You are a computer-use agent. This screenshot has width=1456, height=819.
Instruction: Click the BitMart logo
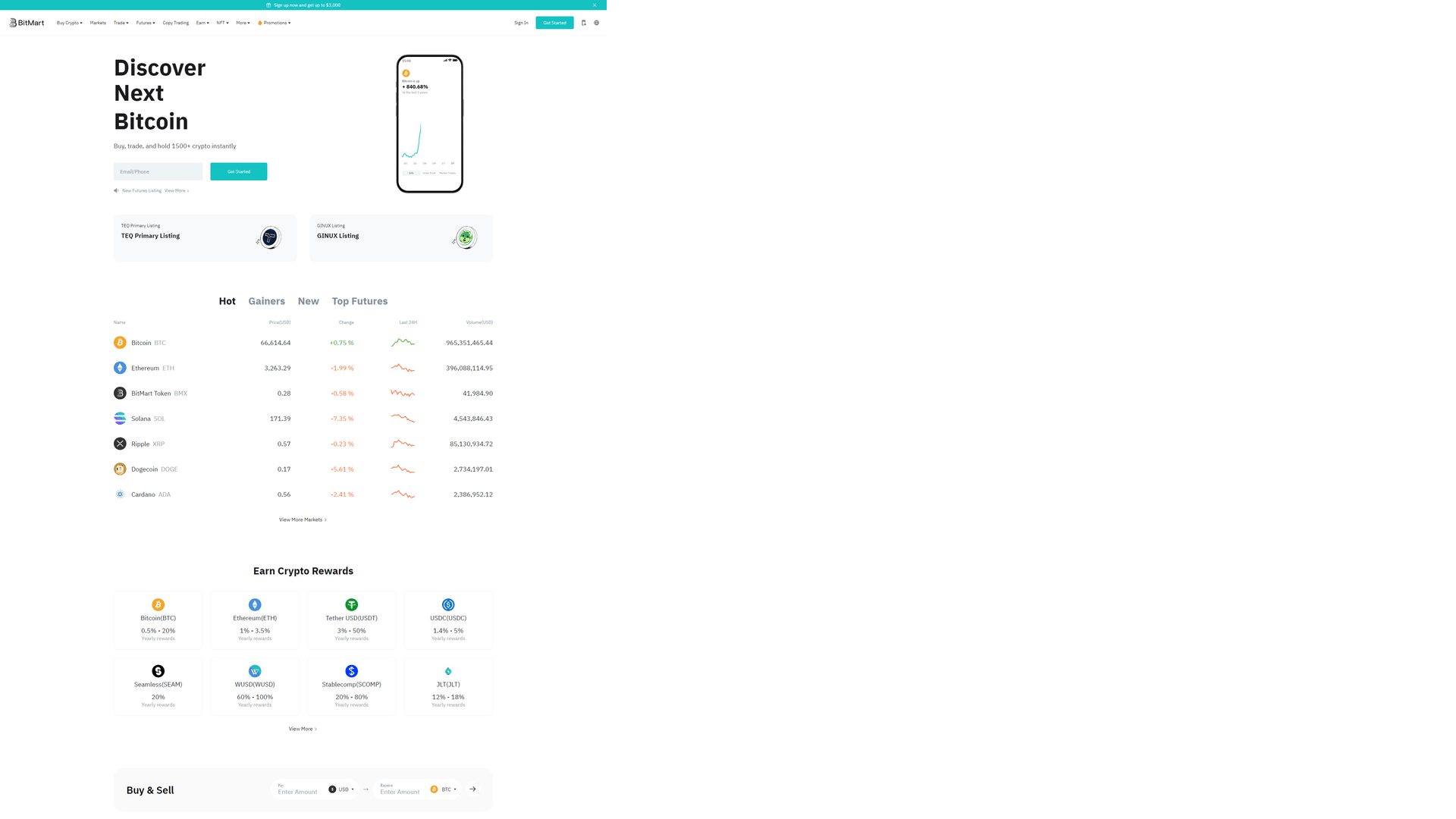coord(27,23)
